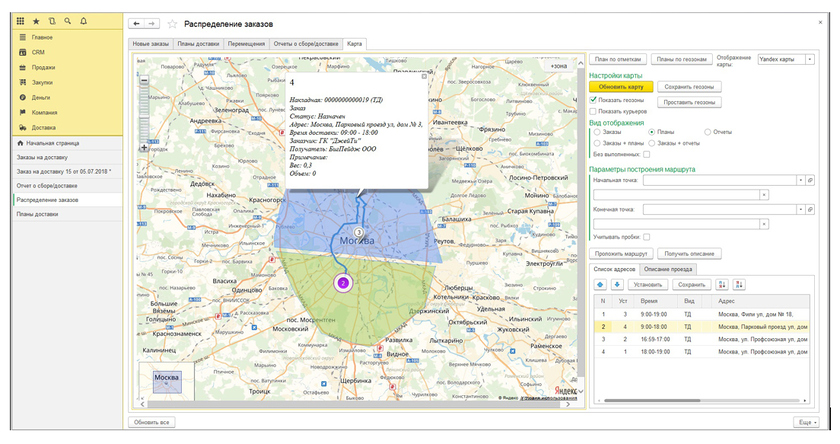Image resolution: width=840 pixels, height=444 pixels.
Task: Move address down with blue down arrow
Action: pos(616,284)
